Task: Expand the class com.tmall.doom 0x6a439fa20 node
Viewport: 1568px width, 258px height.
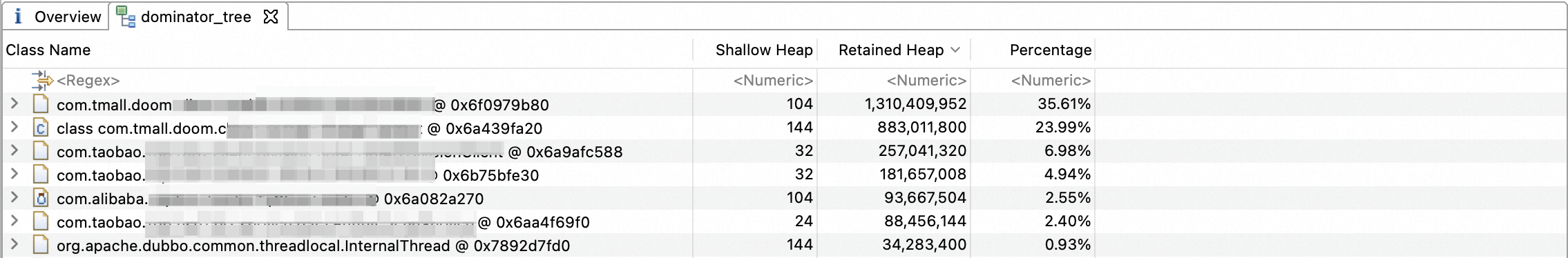Action: coord(14,127)
